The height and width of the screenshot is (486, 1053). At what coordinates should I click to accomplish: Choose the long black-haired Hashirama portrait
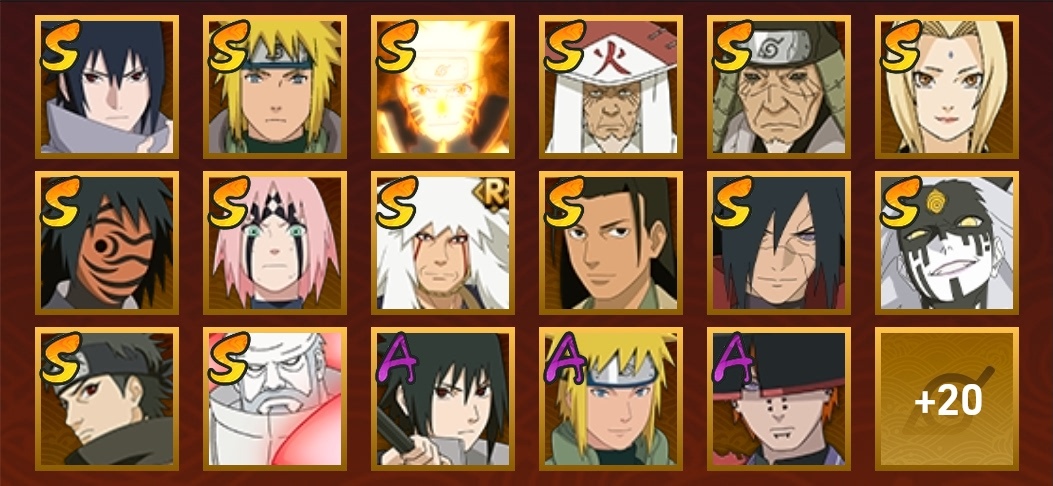pos(610,242)
